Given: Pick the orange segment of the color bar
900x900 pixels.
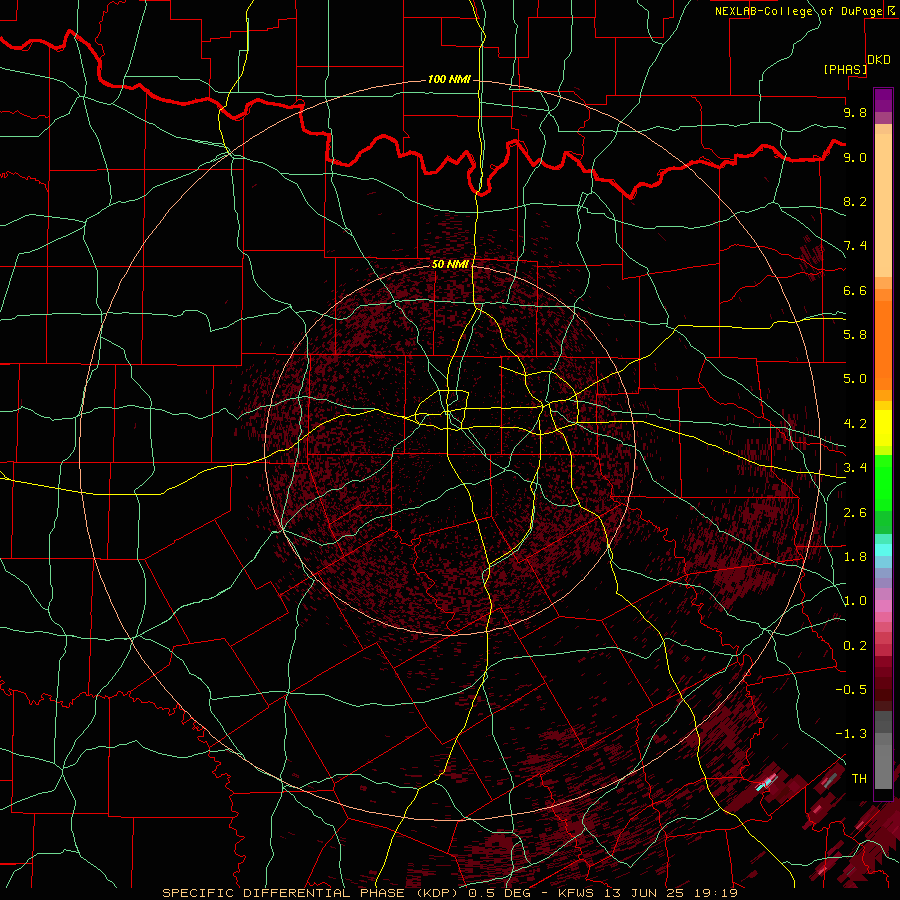Looking at the screenshot, I should (x=883, y=344).
